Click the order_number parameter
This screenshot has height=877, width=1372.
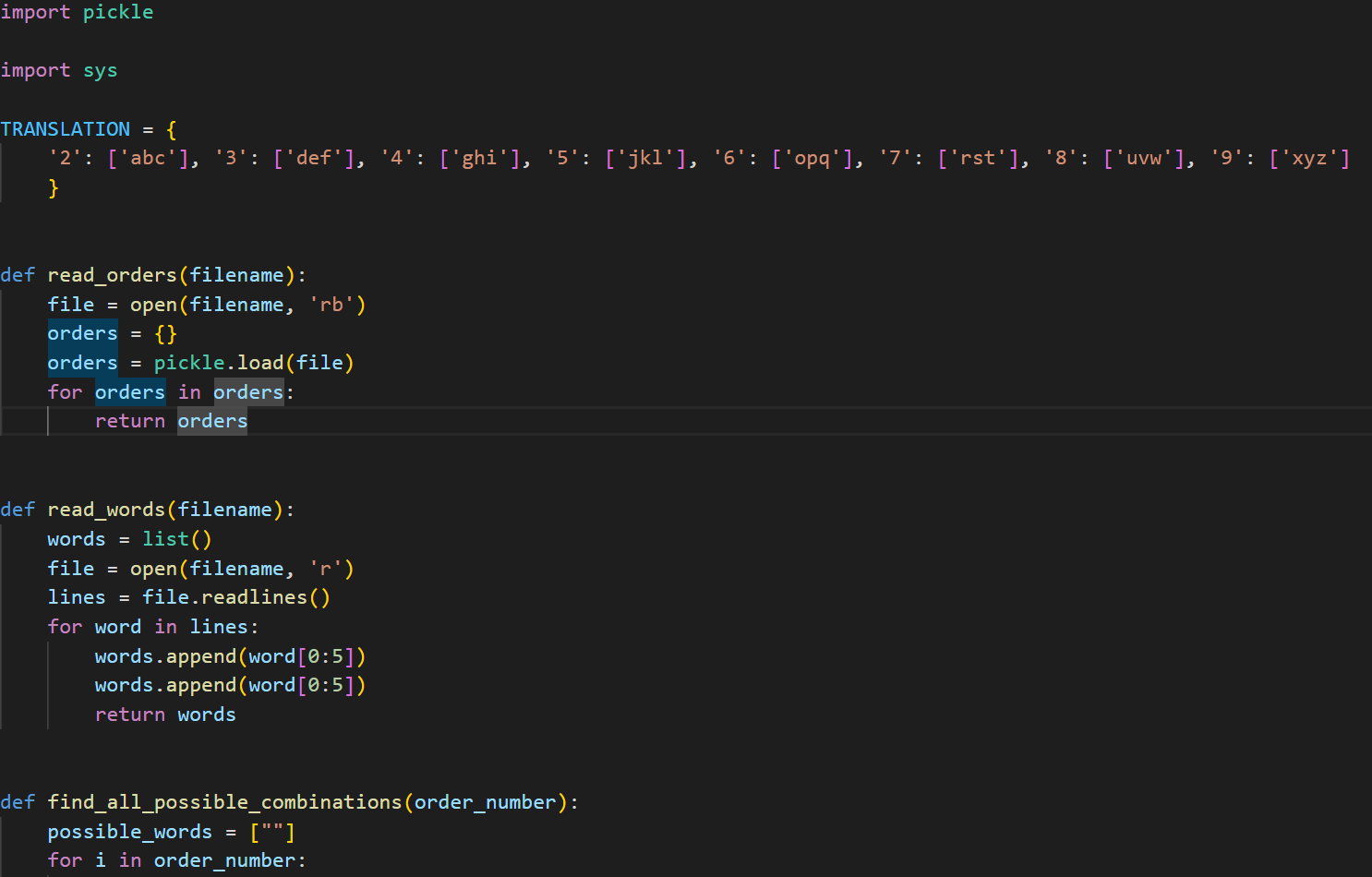(x=485, y=801)
